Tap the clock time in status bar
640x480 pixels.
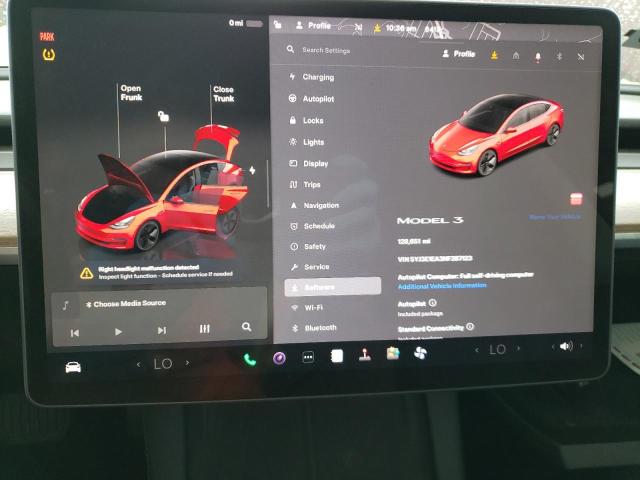tap(401, 28)
